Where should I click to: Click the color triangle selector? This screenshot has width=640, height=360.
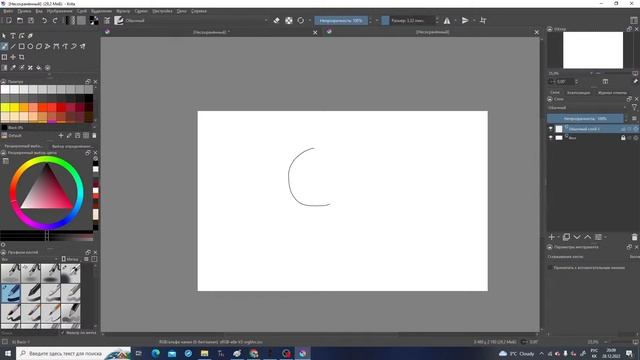click(x=47, y=187)
